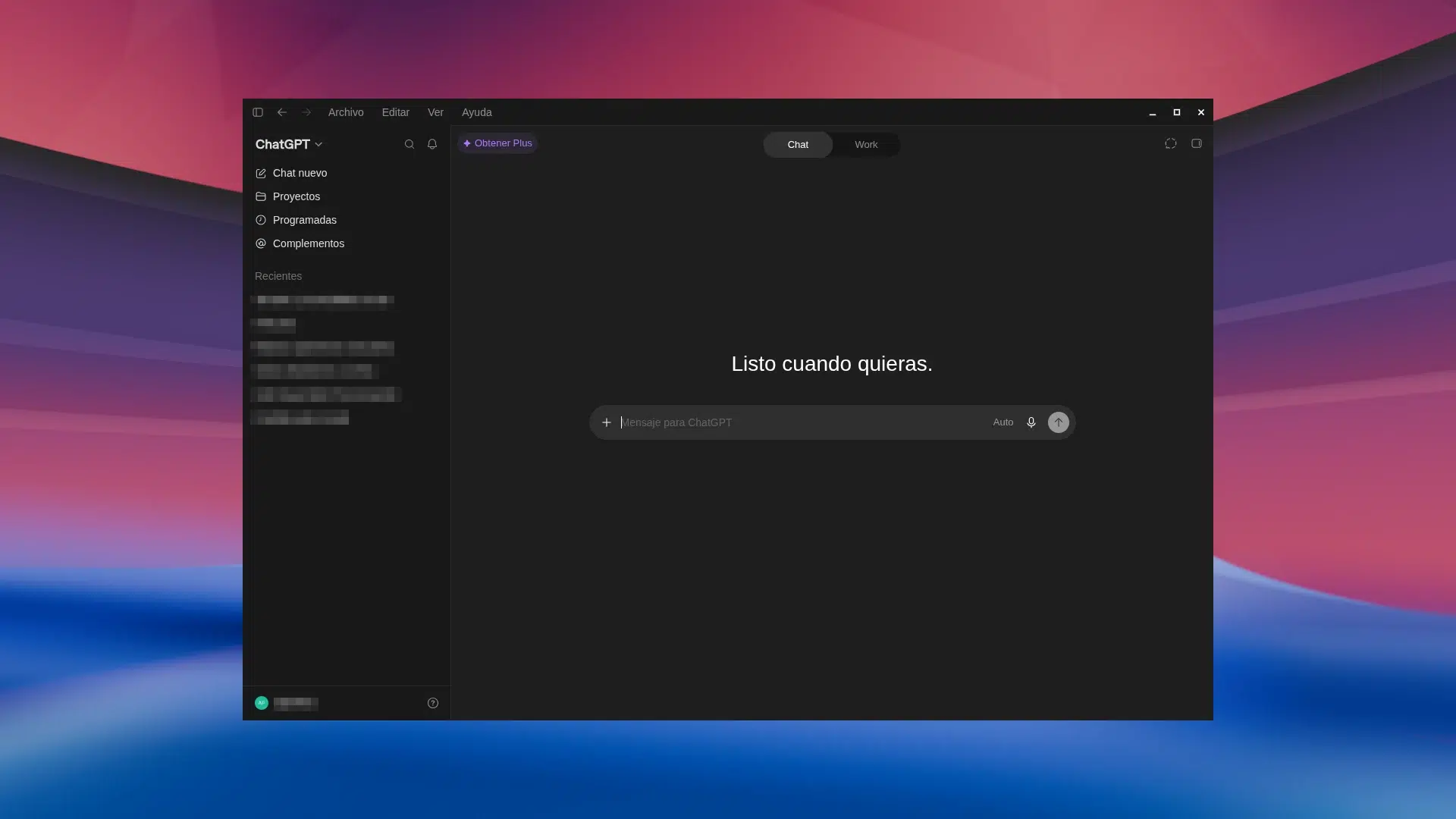Click the Recientes section header
Image resolution: width=1456 pixels, height=819 pixels.
(278, 276)
